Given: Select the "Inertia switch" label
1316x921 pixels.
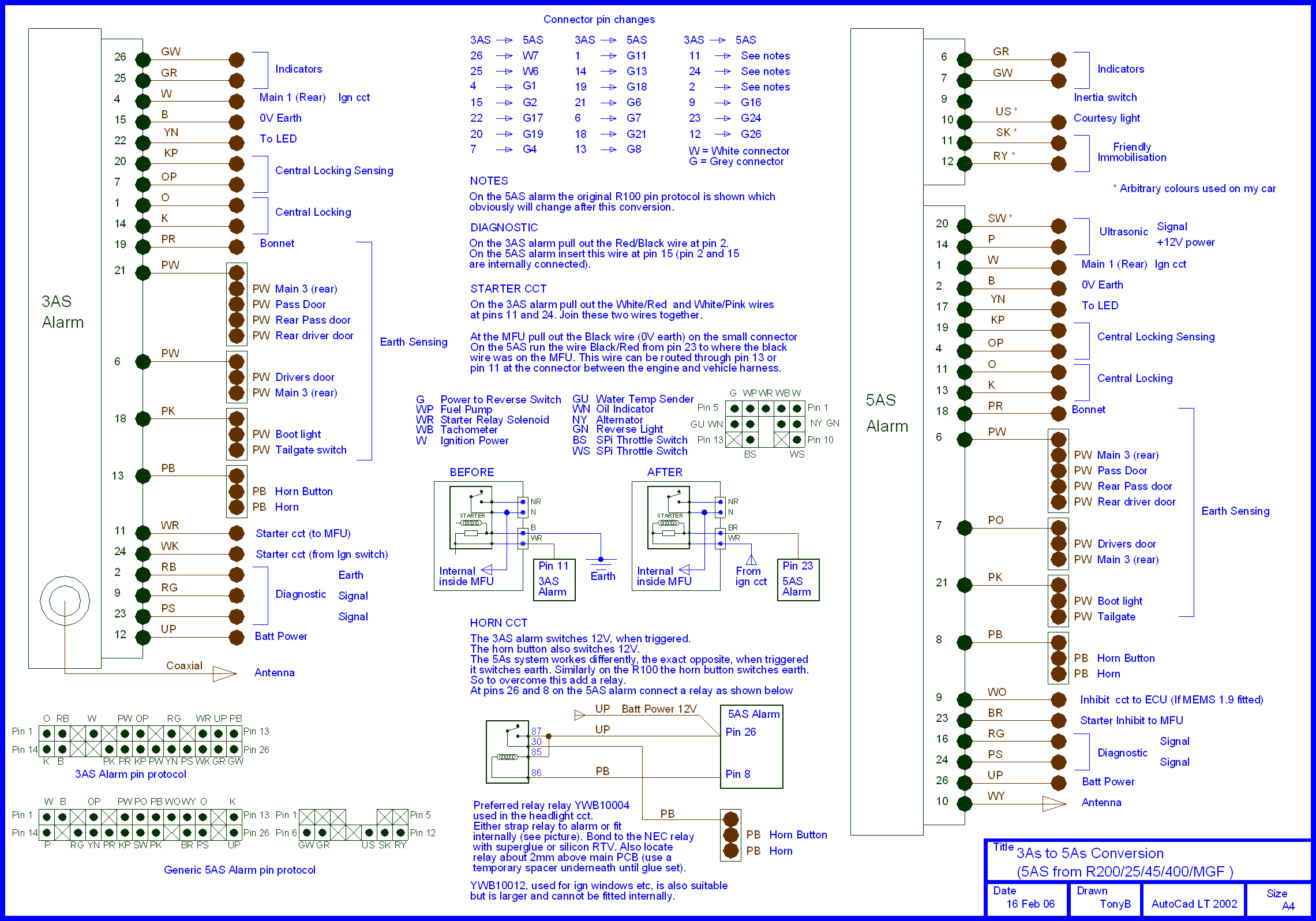Looking at the screenshot, I should 1105,97.
